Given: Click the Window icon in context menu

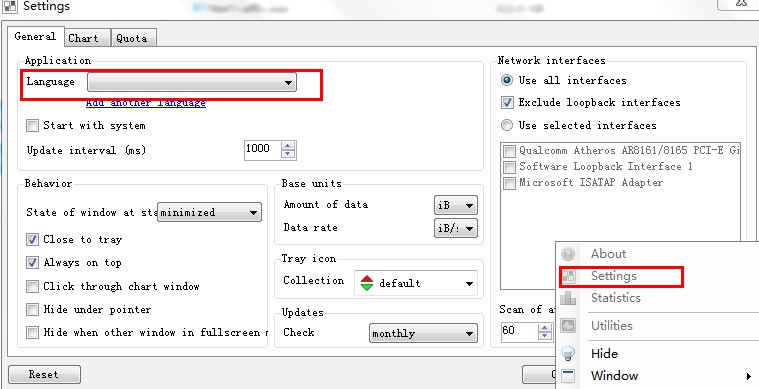Looking at the screenshot, I should (568, 376).
